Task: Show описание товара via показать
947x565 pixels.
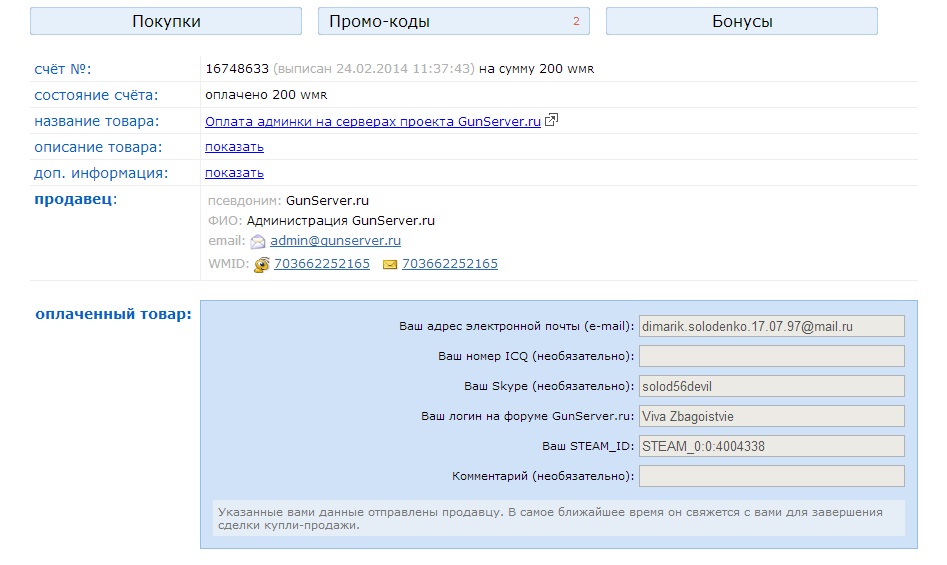Action: (234, 147)
